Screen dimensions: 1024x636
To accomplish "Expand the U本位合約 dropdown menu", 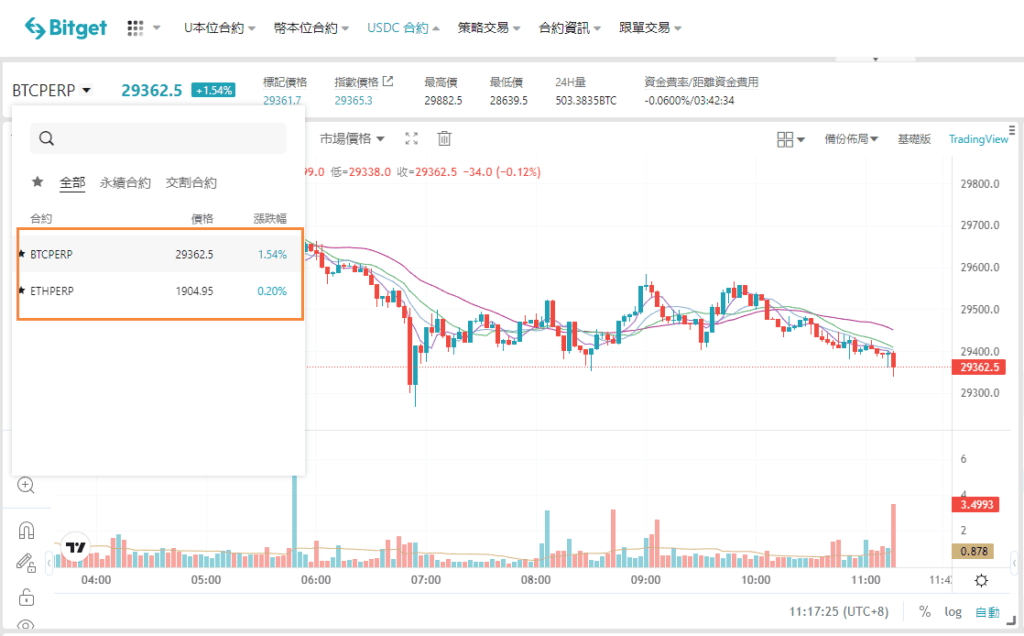I will pos(219,27).
